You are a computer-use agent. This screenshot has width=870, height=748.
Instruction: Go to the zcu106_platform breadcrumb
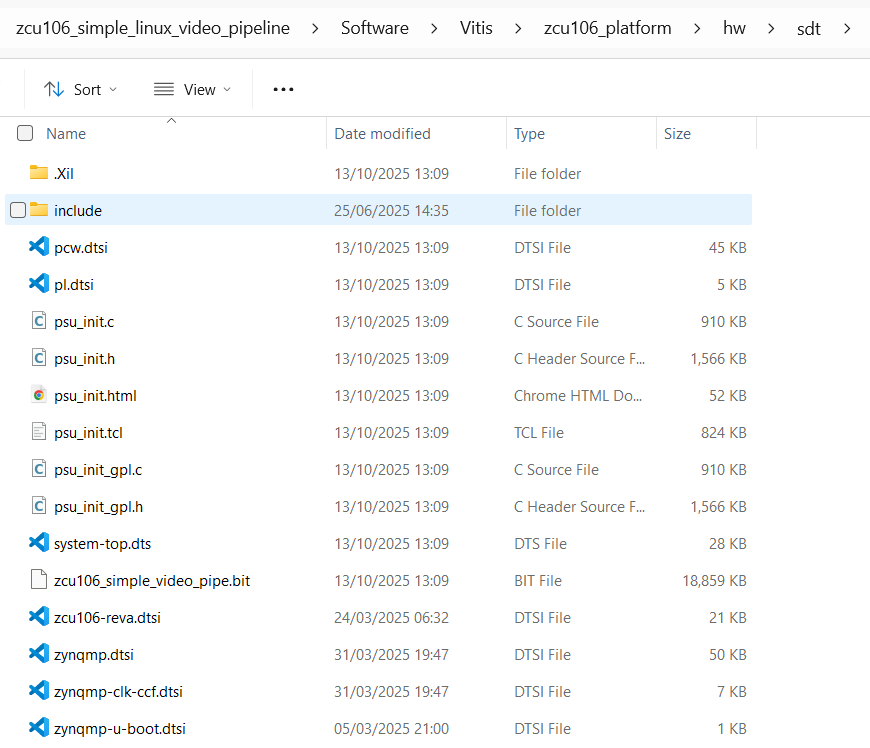(608, 28)
